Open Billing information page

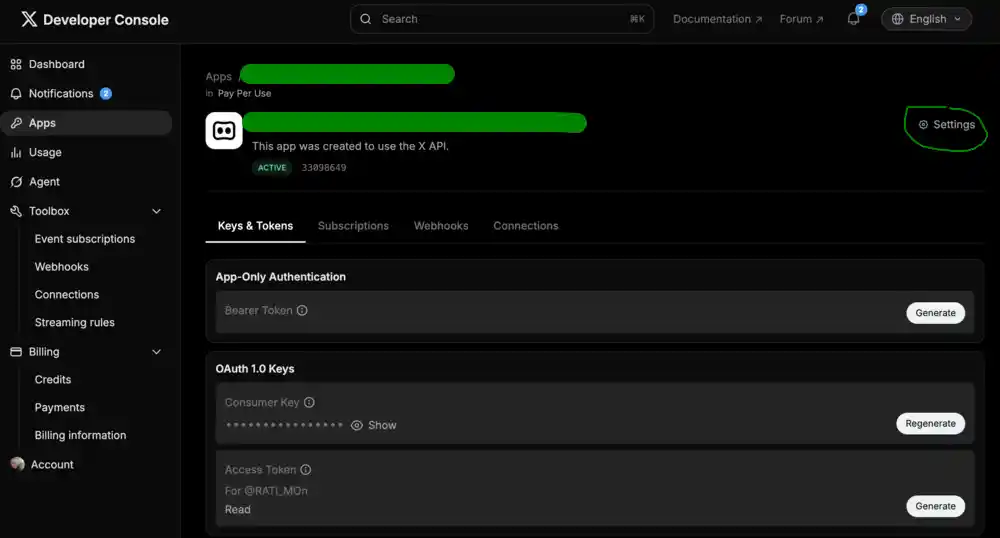click(x=80, y=435)
